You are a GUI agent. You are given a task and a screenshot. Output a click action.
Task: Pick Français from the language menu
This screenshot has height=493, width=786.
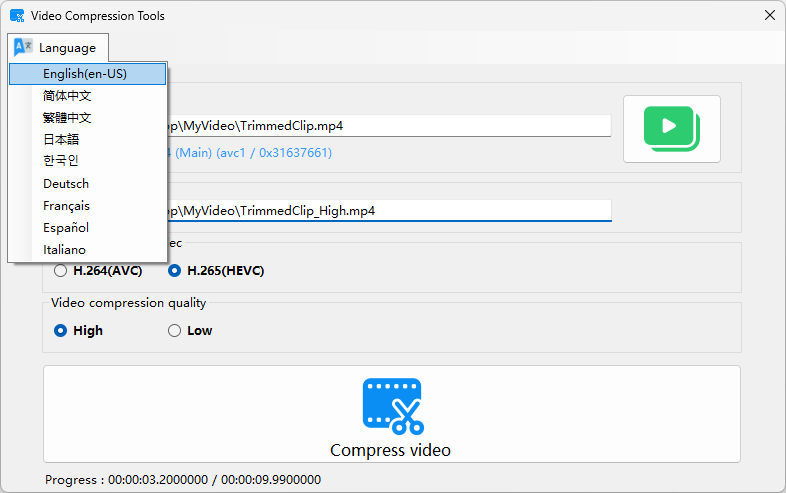tap(87, 206)
